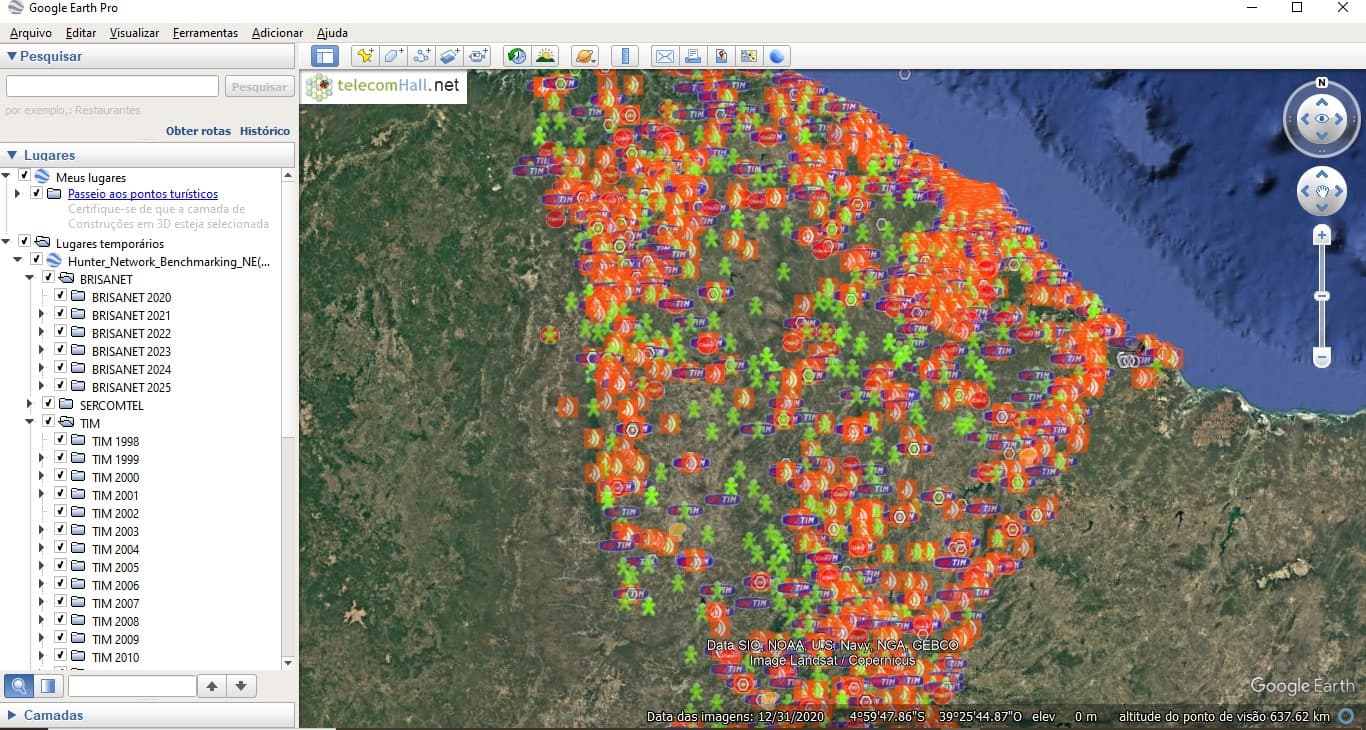Click the Obter rotas link

click(x=198, y=131)
